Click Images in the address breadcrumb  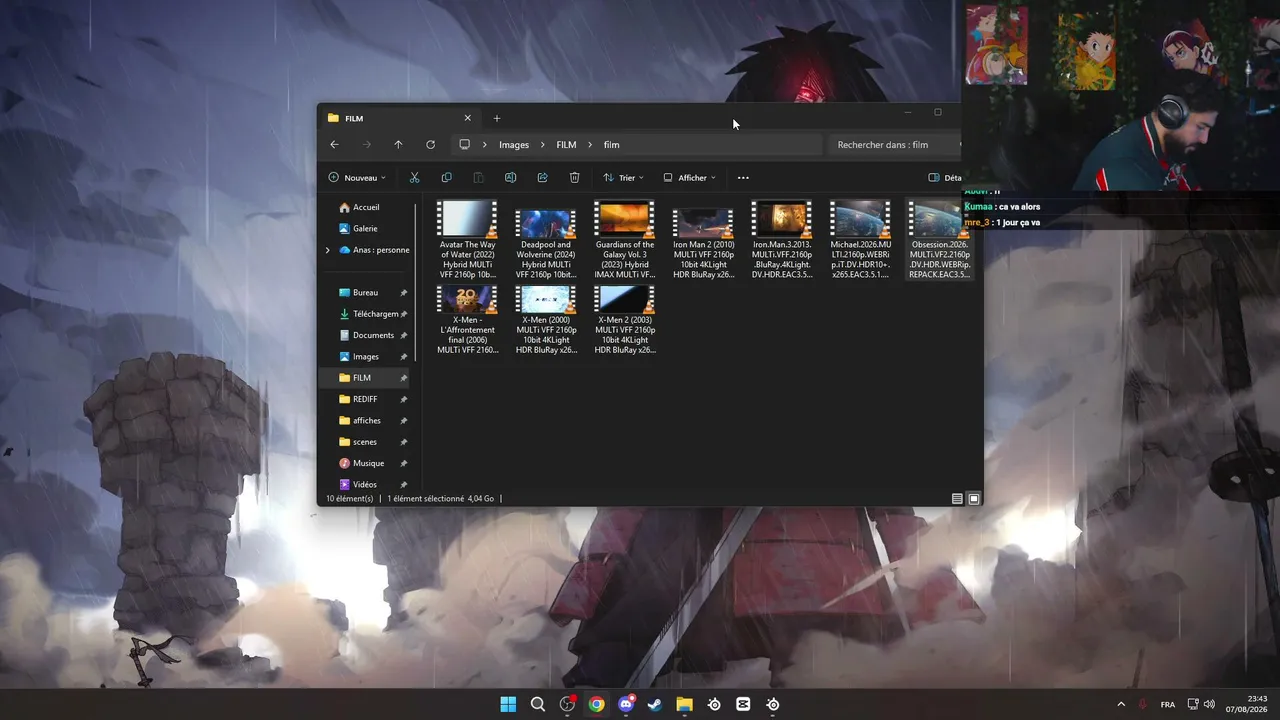coord(514,145)
